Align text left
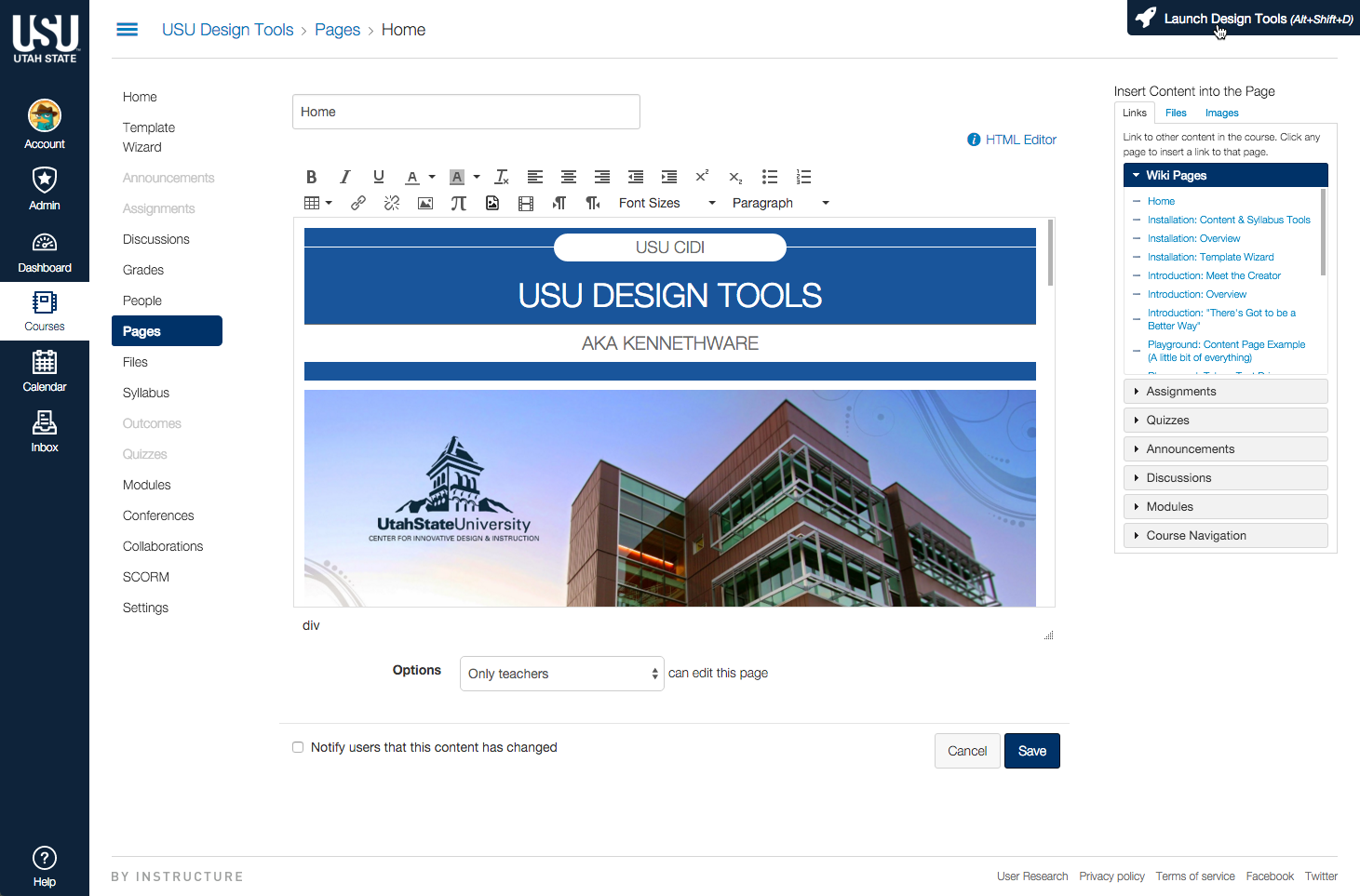 535,177
